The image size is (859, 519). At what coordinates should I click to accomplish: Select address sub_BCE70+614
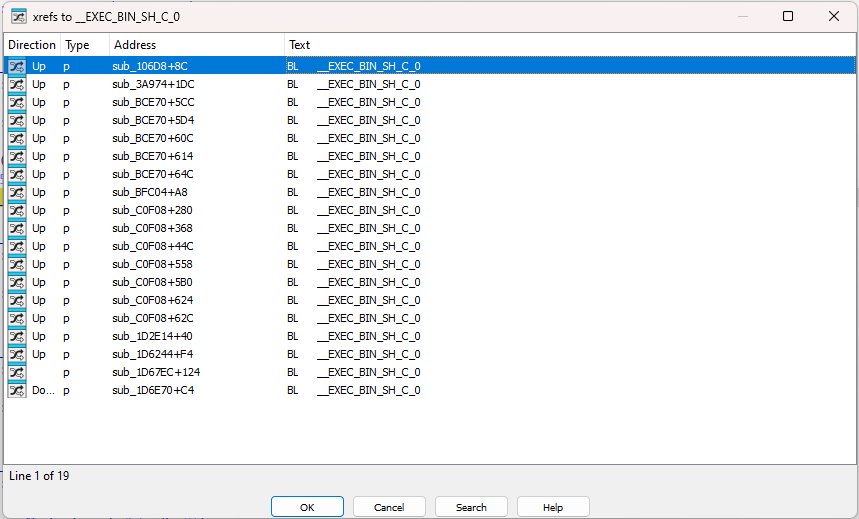click(153, 156)
